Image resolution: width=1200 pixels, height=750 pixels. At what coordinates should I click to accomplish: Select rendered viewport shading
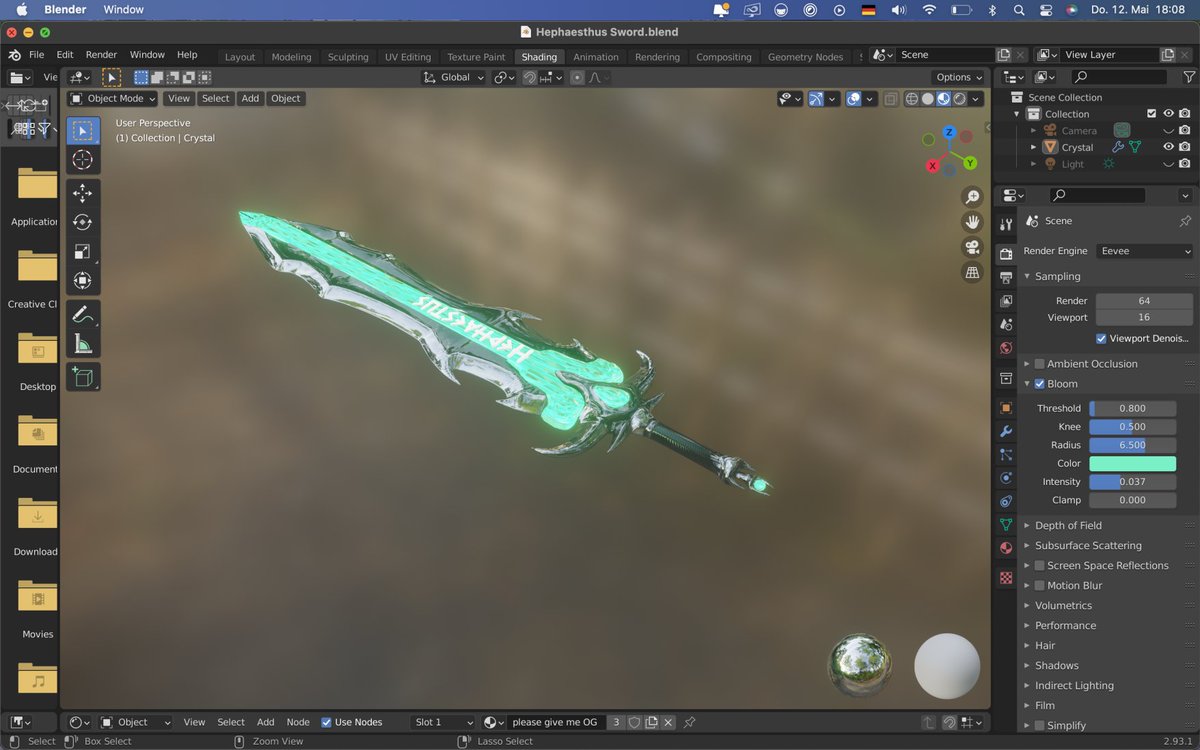(960, 99)
